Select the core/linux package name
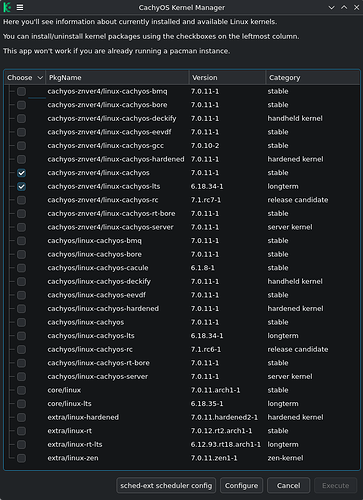Viewport: 363px width, 500px height. point(64,390)
